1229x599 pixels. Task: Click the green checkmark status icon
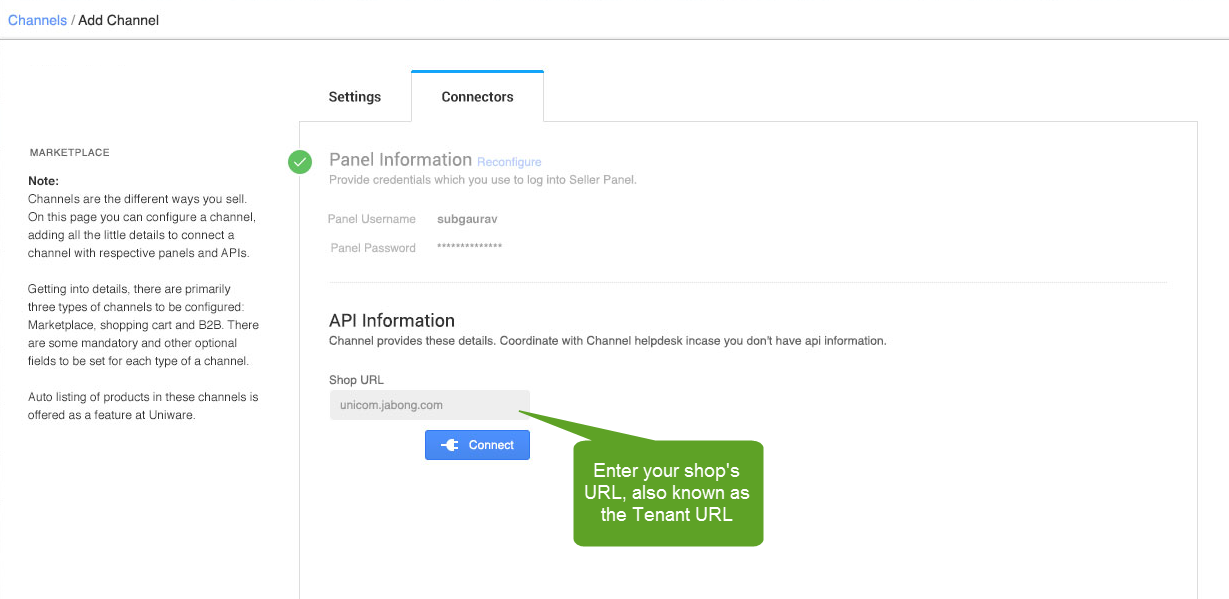300,161
